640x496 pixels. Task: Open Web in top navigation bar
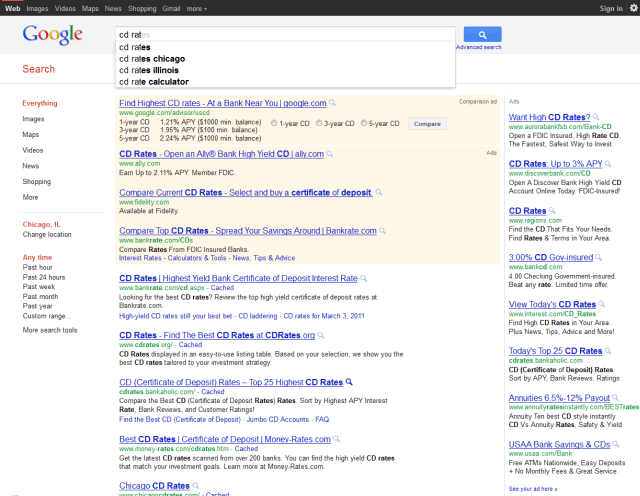click(x=12, y=9)
